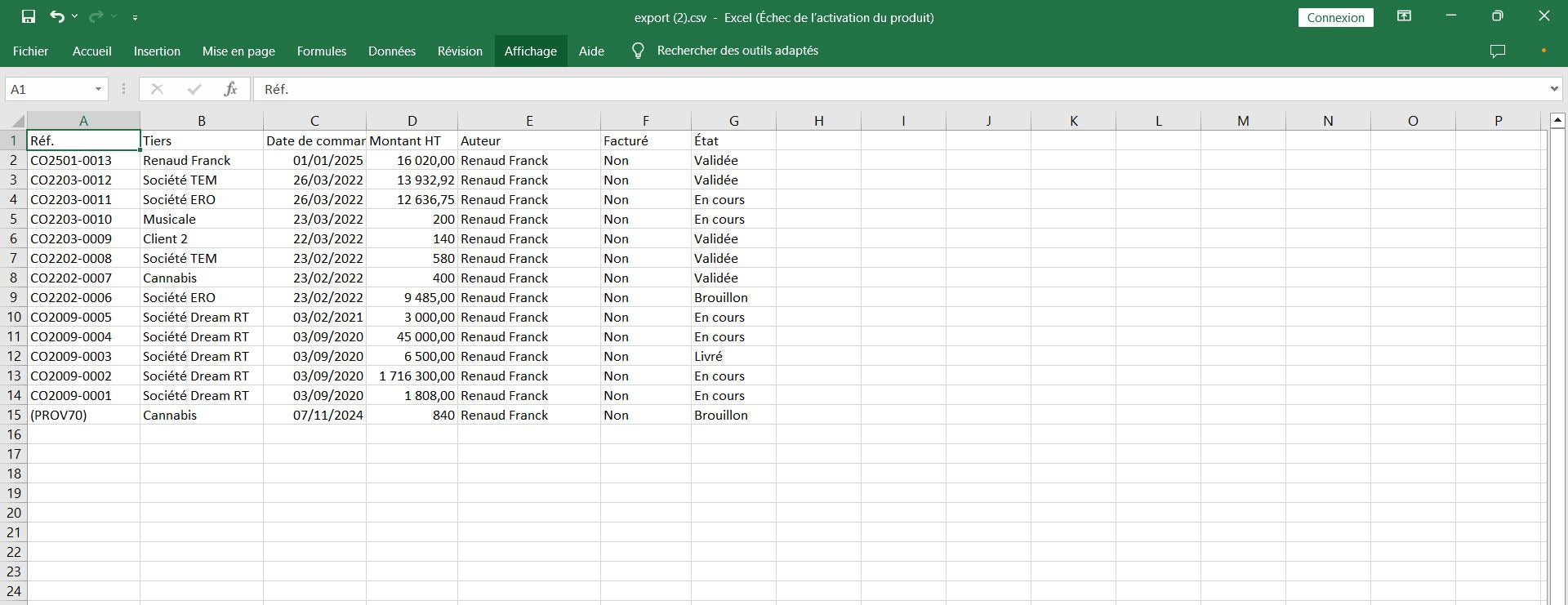Switch to the Données ribbon tab

click(391, 51)
